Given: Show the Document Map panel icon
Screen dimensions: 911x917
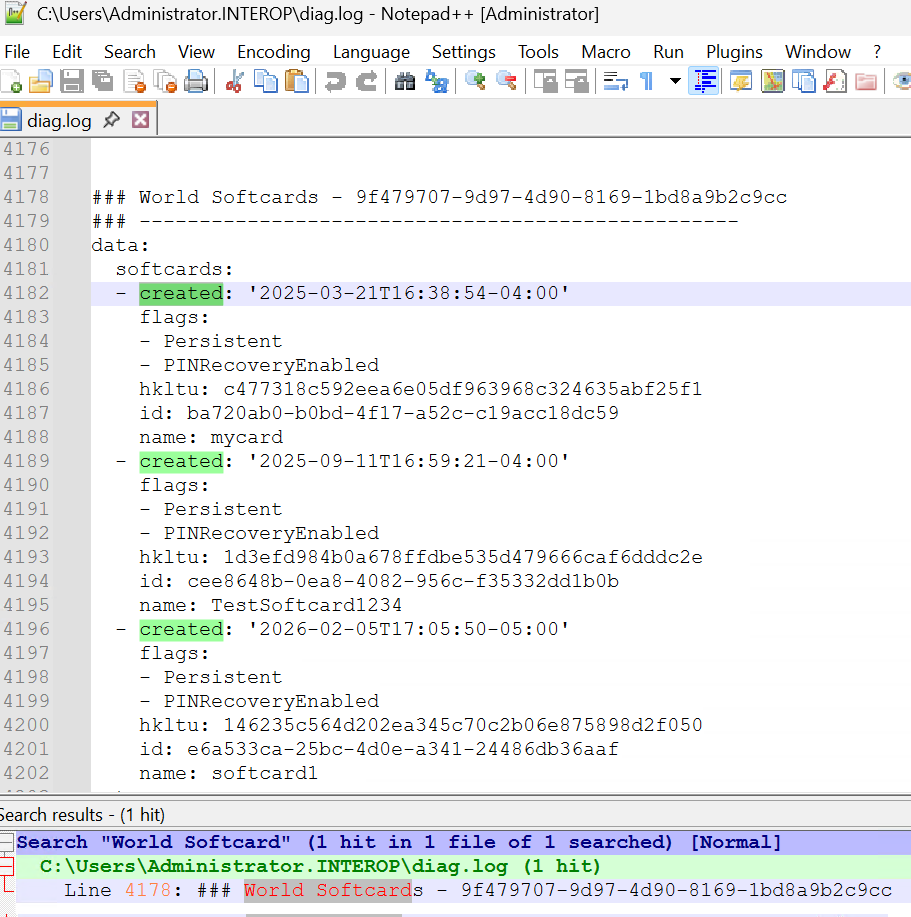Looking at the screenshot, I should (772, 81).
